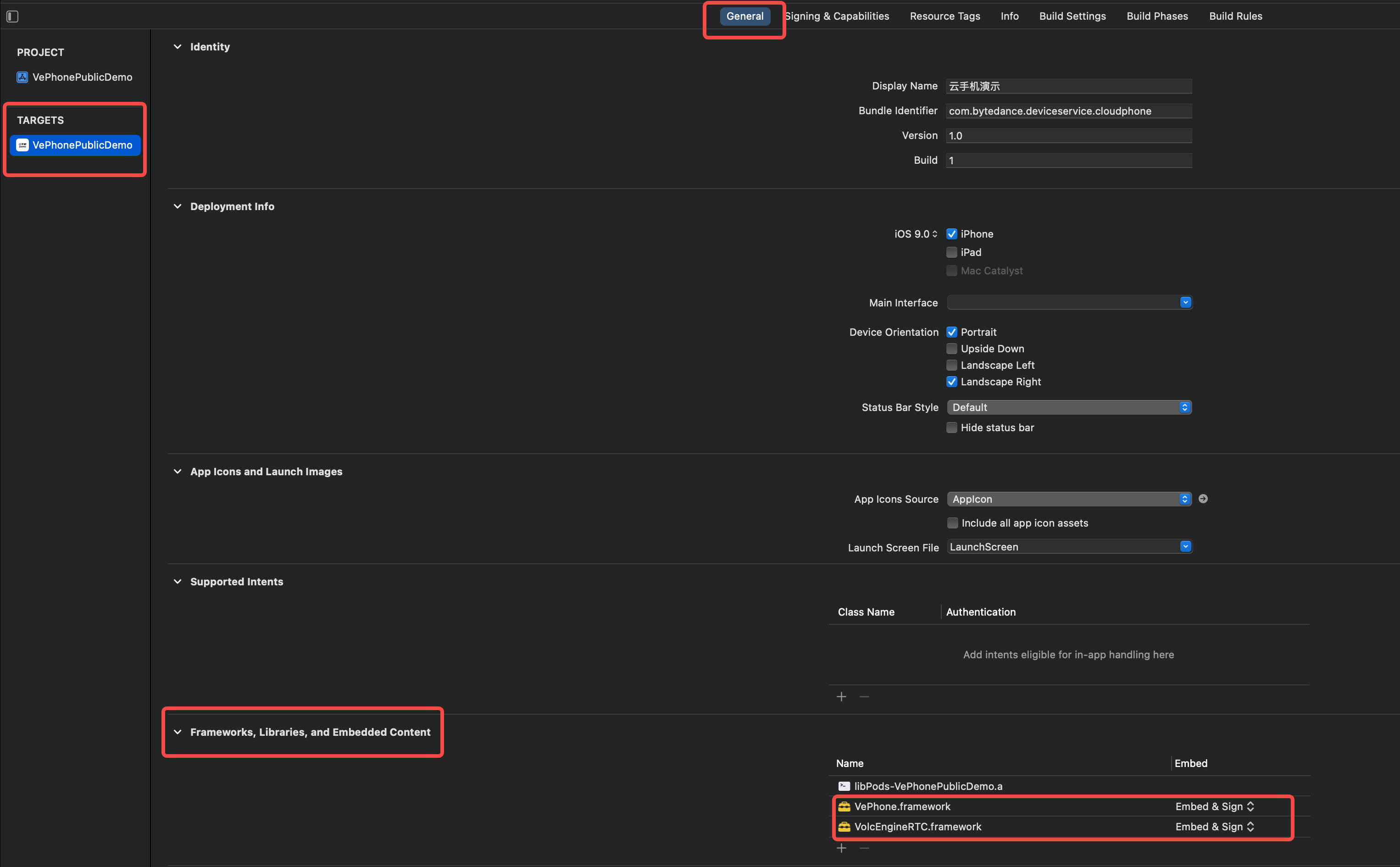The image size is (1400, 867).
Task: Add a framework with bottom plus icon
Action: 841,848
